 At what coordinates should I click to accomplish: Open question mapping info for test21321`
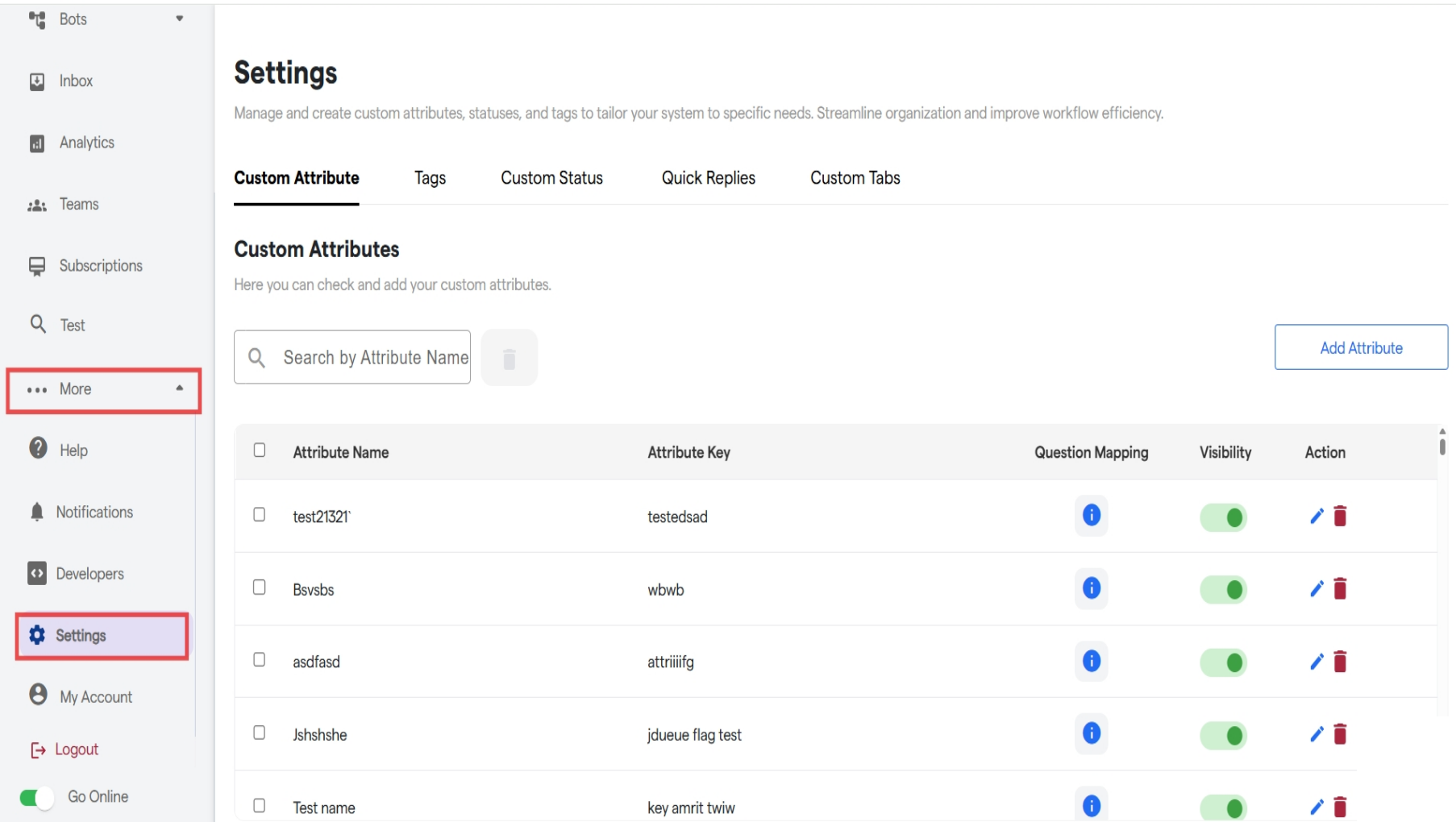coord(1092,516)
